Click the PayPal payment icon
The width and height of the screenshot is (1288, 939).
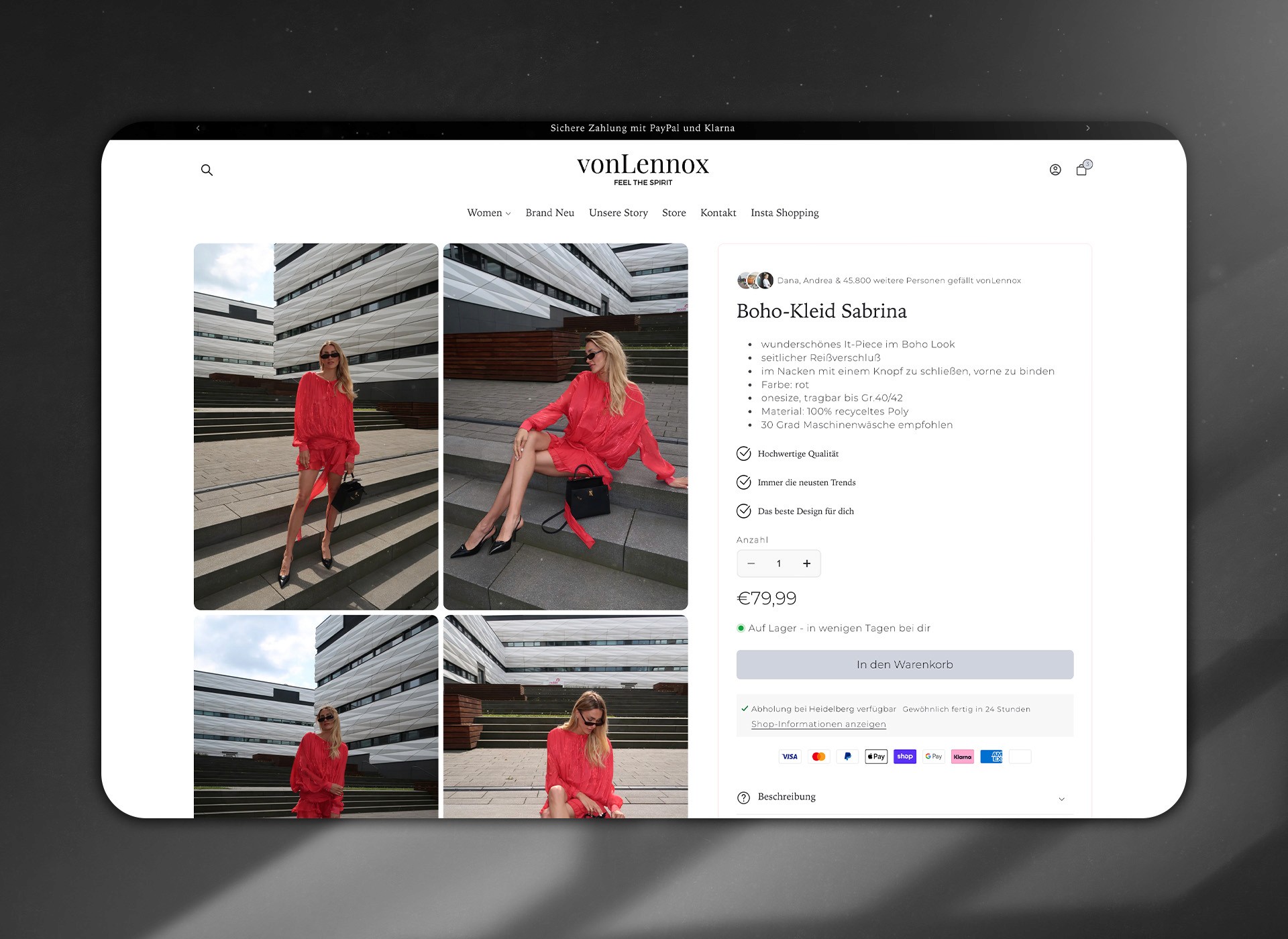click(x=847, y=757)
